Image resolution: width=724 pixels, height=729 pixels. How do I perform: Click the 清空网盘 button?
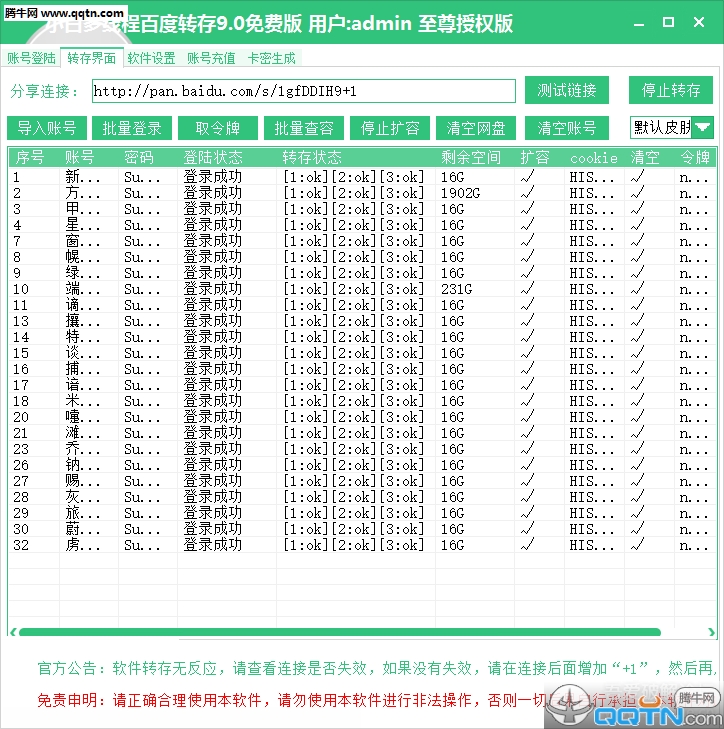(476, 128)
